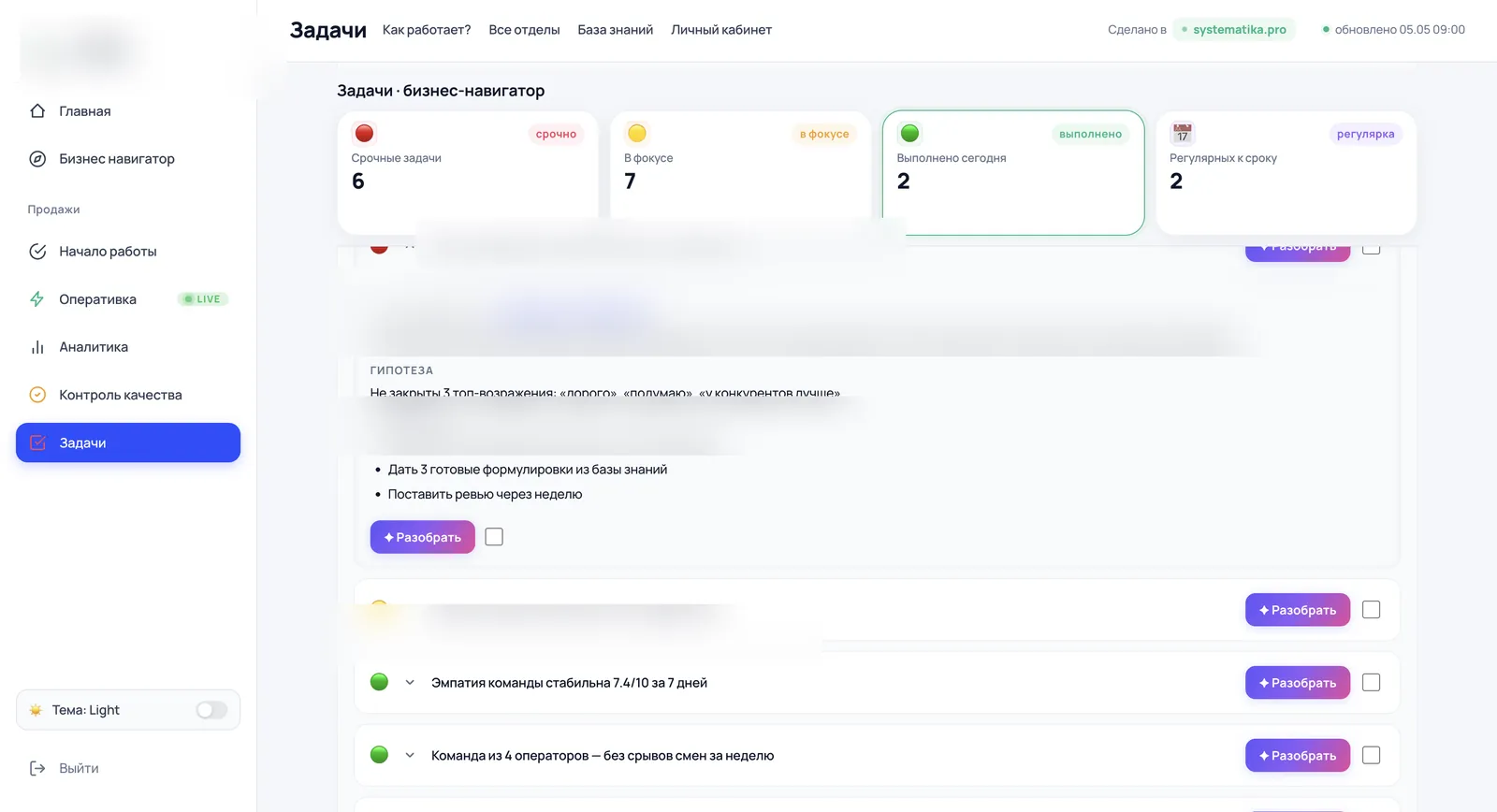Click Разобрать in the blurred yellow-dot row
Image resolution: width=1497 pixels, height=812 pixels.
1297,610
